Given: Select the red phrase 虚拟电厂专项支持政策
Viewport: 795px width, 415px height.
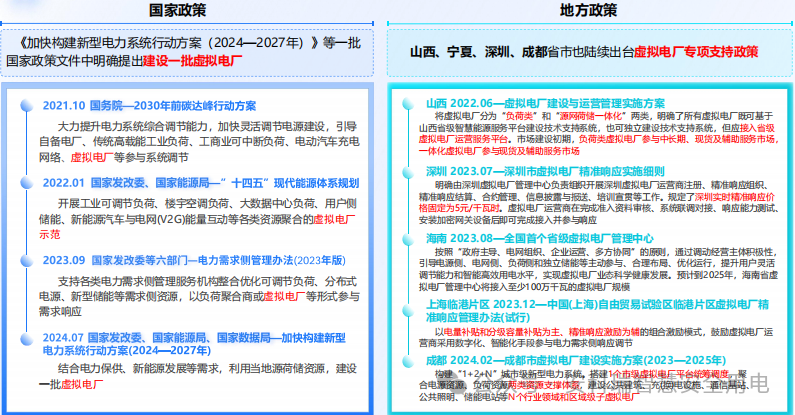Looking at the screenshot, I should 696,52.
